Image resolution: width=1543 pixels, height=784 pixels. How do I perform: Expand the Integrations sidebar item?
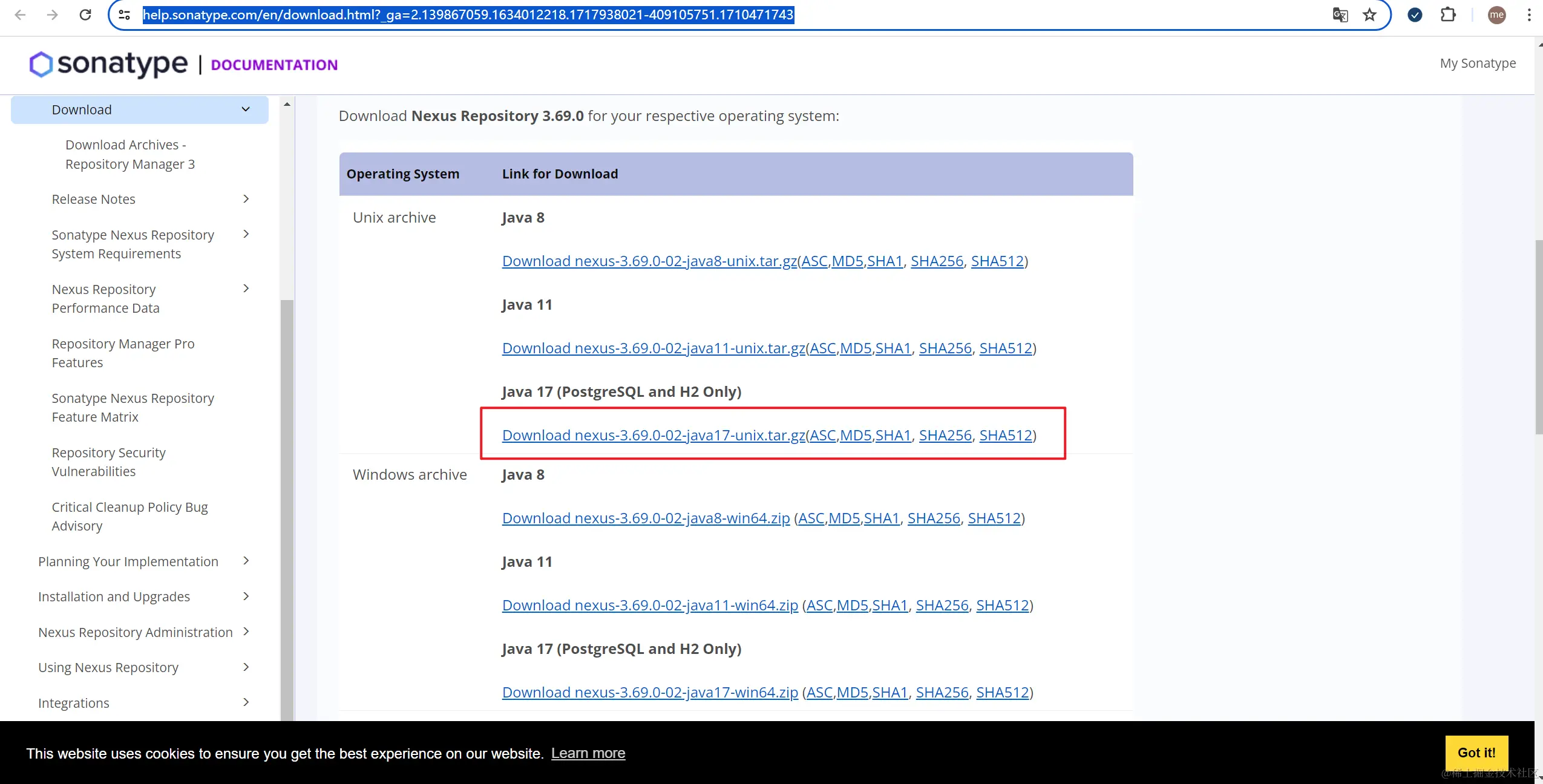246,702
